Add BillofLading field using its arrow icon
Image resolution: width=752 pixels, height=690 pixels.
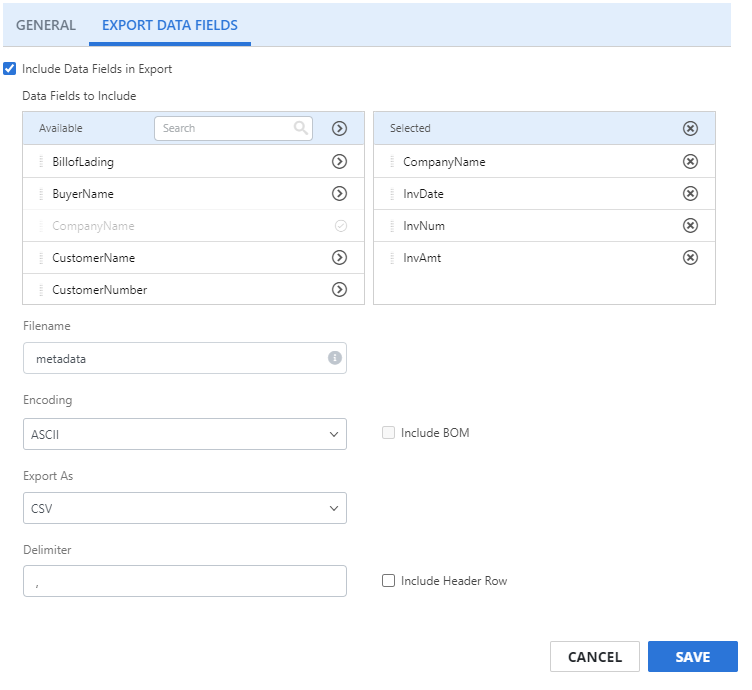click(x=339, y=162)
